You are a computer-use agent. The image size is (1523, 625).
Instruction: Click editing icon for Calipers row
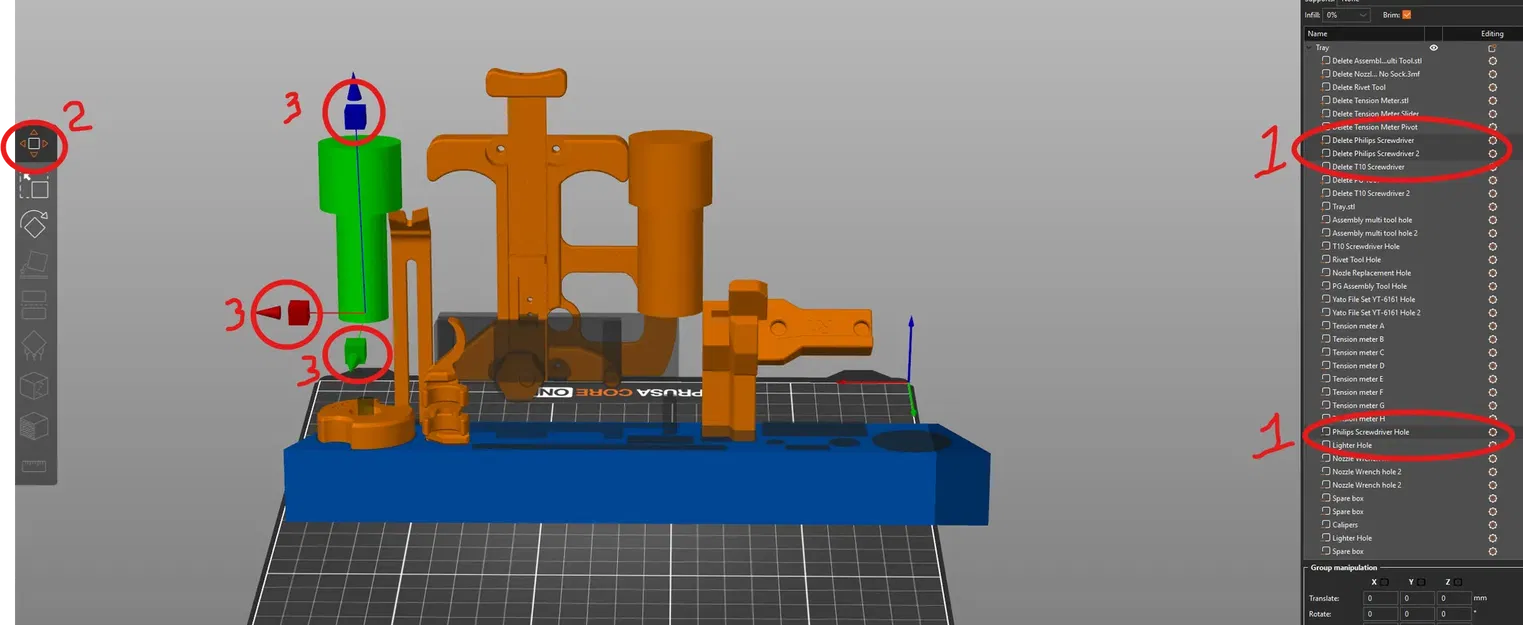[x=1492, y=525]
